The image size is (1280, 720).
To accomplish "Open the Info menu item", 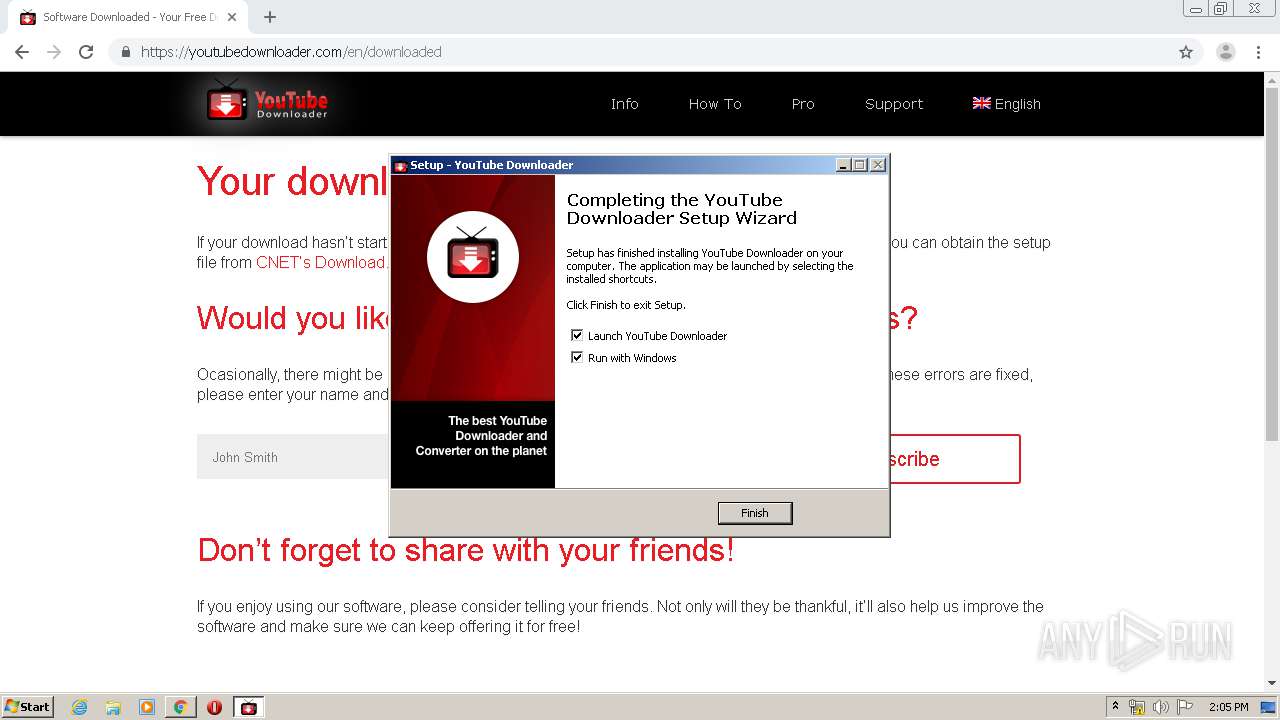I will tap(625, 104).
